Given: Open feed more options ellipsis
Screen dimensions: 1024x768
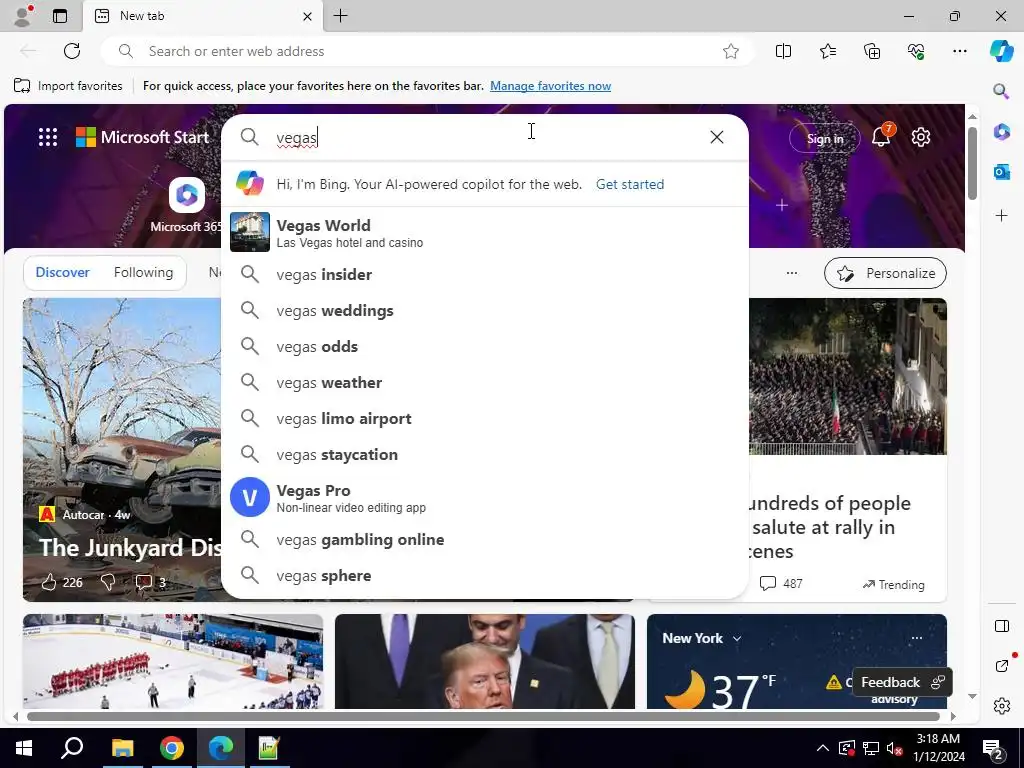Looking at the screenshot, I should (792, 273).
